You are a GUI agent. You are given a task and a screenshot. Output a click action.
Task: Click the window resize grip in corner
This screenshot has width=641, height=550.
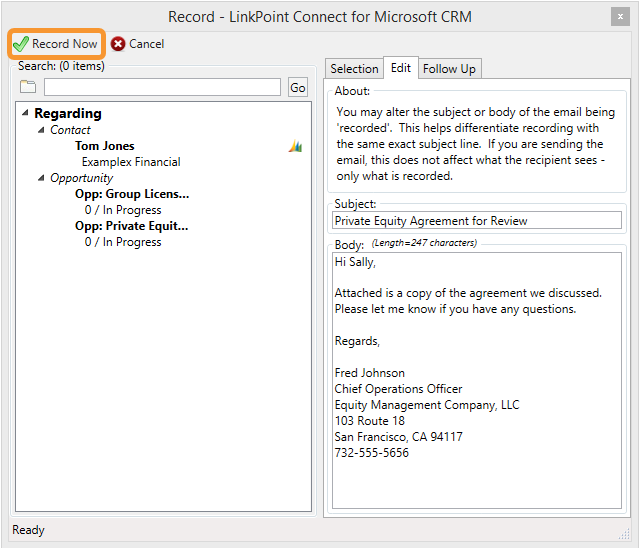624,534
